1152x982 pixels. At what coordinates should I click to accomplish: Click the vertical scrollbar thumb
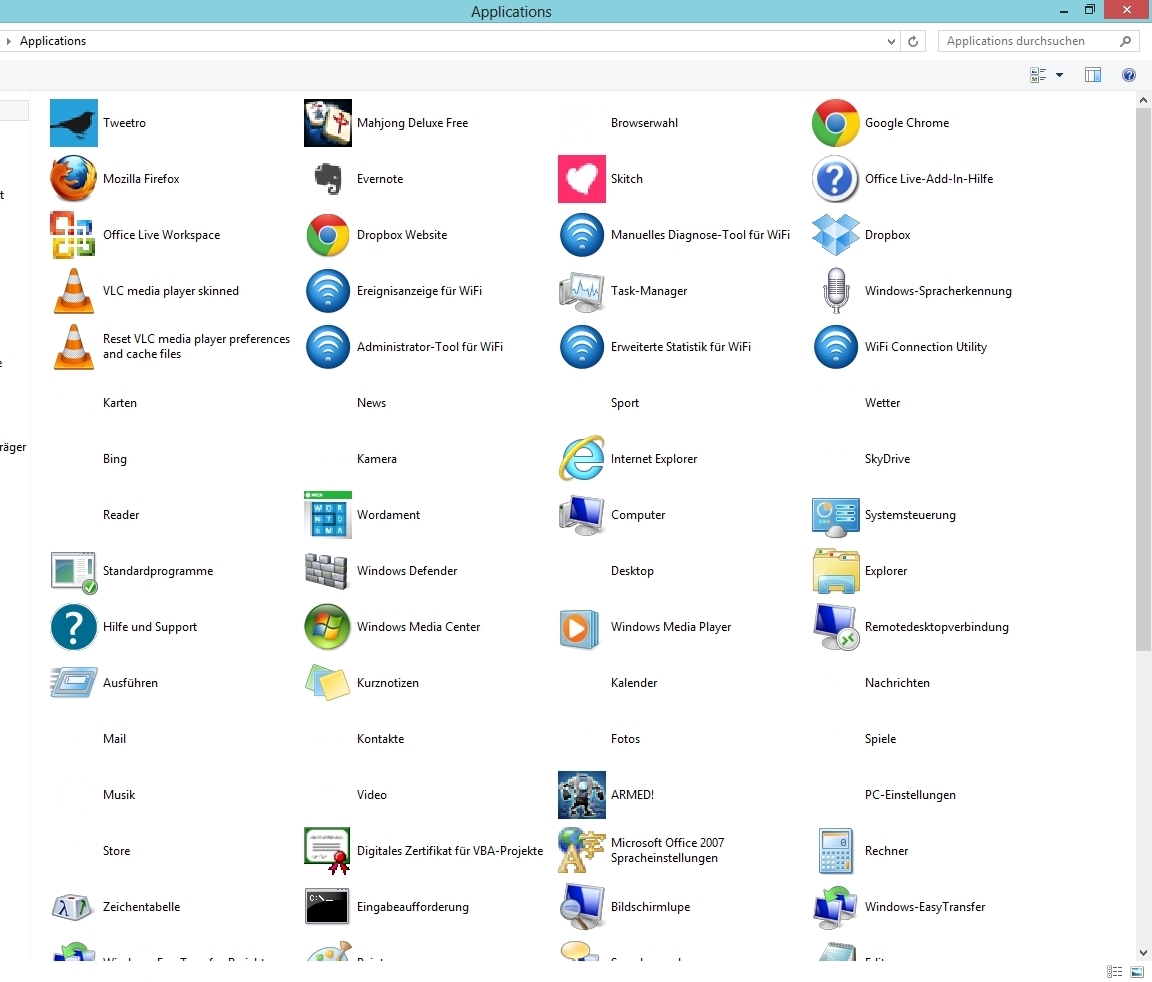pyautogui.click(x=1142, y=379)
